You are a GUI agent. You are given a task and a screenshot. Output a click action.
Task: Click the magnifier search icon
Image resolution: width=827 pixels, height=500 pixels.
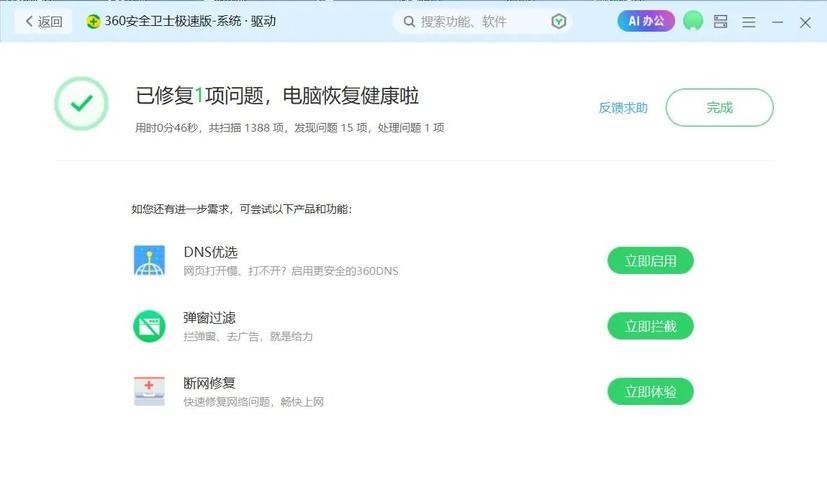click(x=409, y=22)
